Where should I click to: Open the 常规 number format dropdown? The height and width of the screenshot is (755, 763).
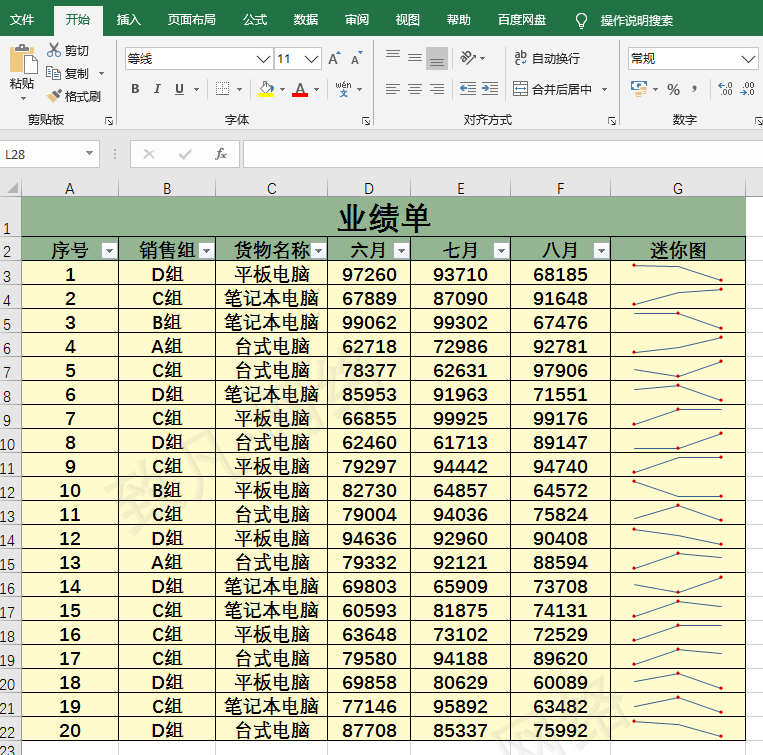point(748,59)
